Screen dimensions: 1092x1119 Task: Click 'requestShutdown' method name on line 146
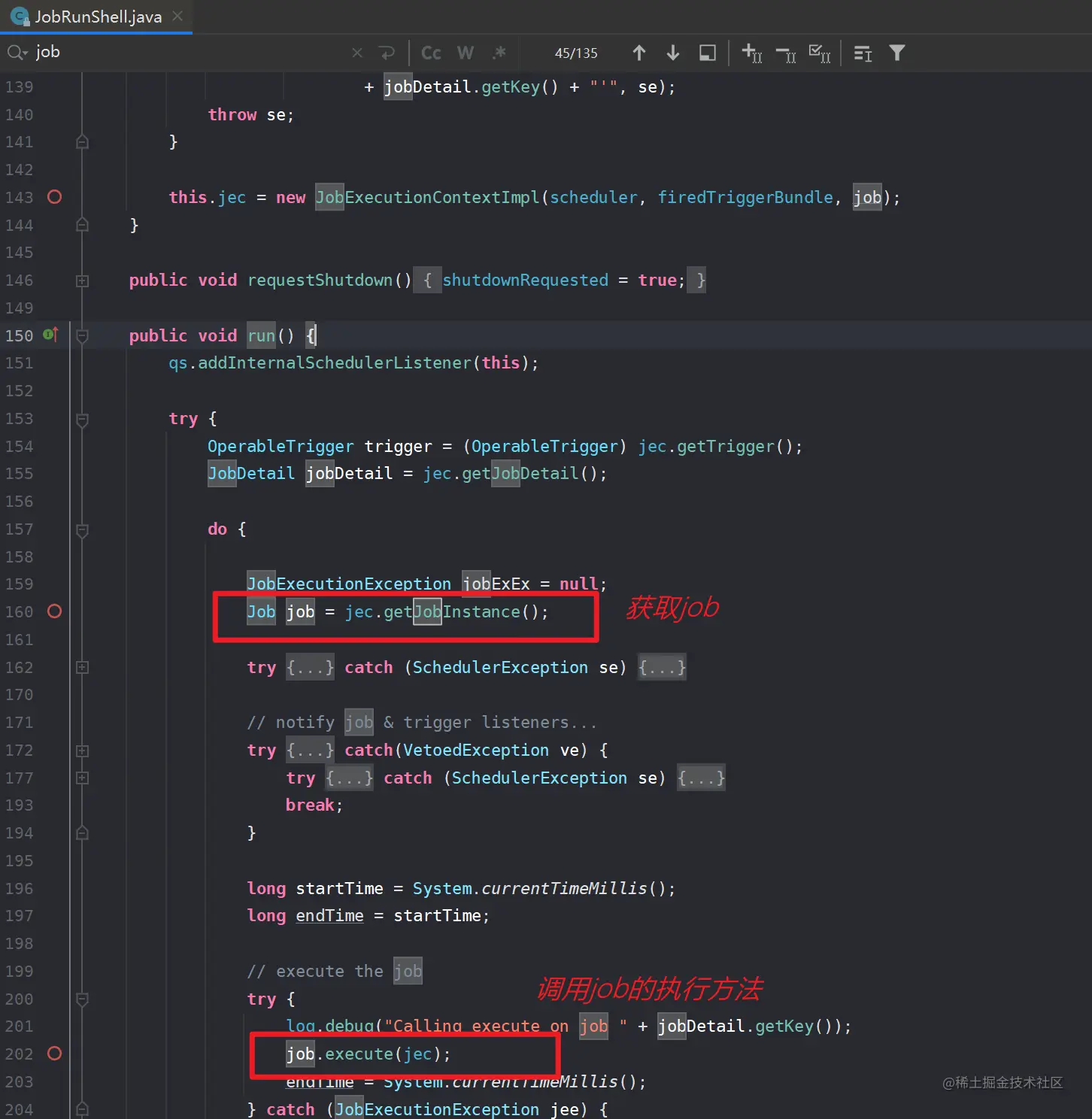pos(320,281)
